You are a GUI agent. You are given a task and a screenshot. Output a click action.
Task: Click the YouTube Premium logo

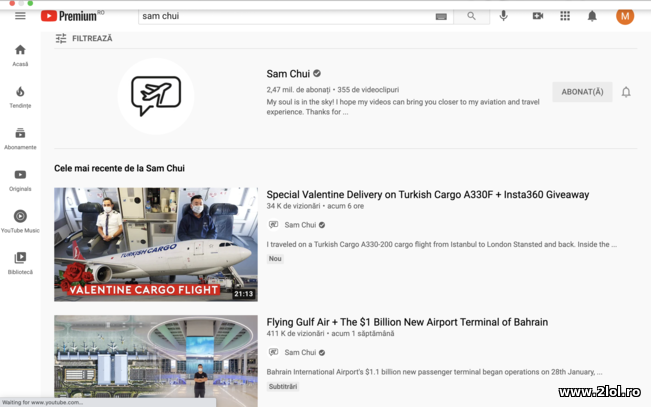pos(73,16)
